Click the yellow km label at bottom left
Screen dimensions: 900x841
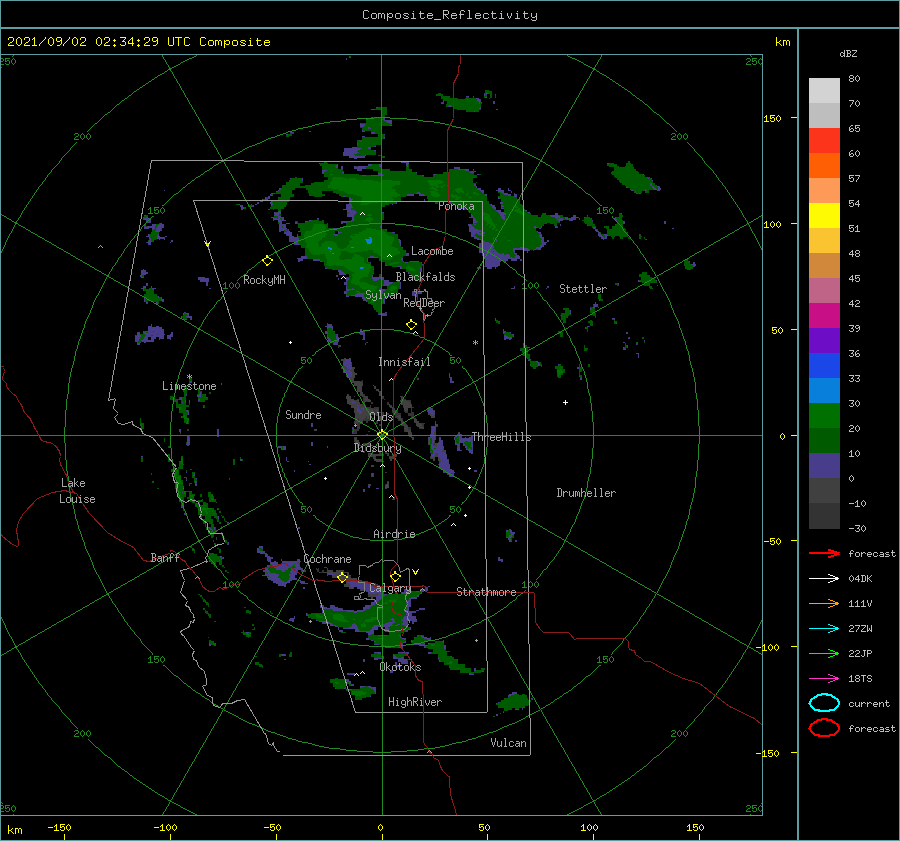point(14,830)
